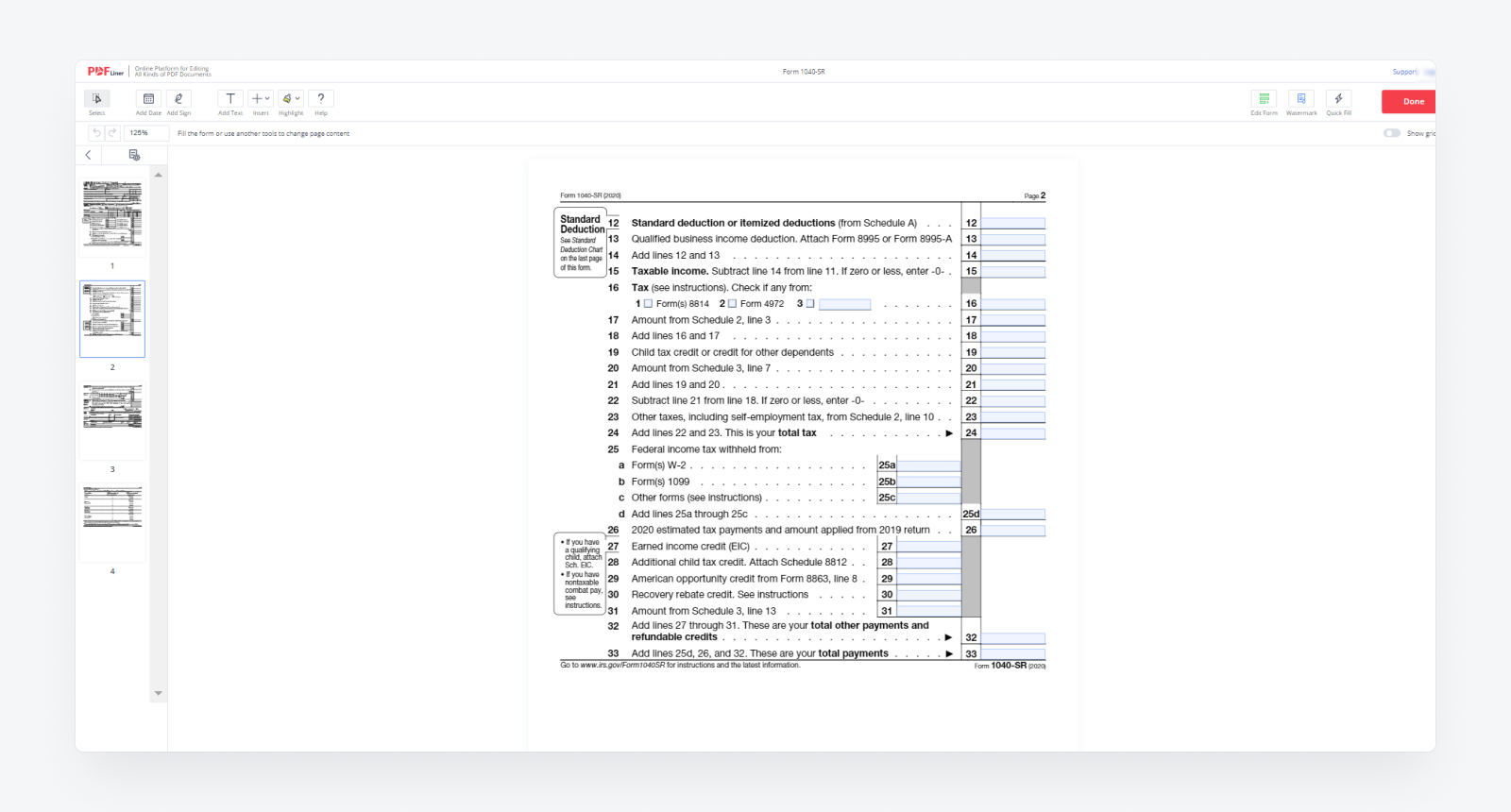
Task: Click the line 31 amount field
Action: pos(928,611)
